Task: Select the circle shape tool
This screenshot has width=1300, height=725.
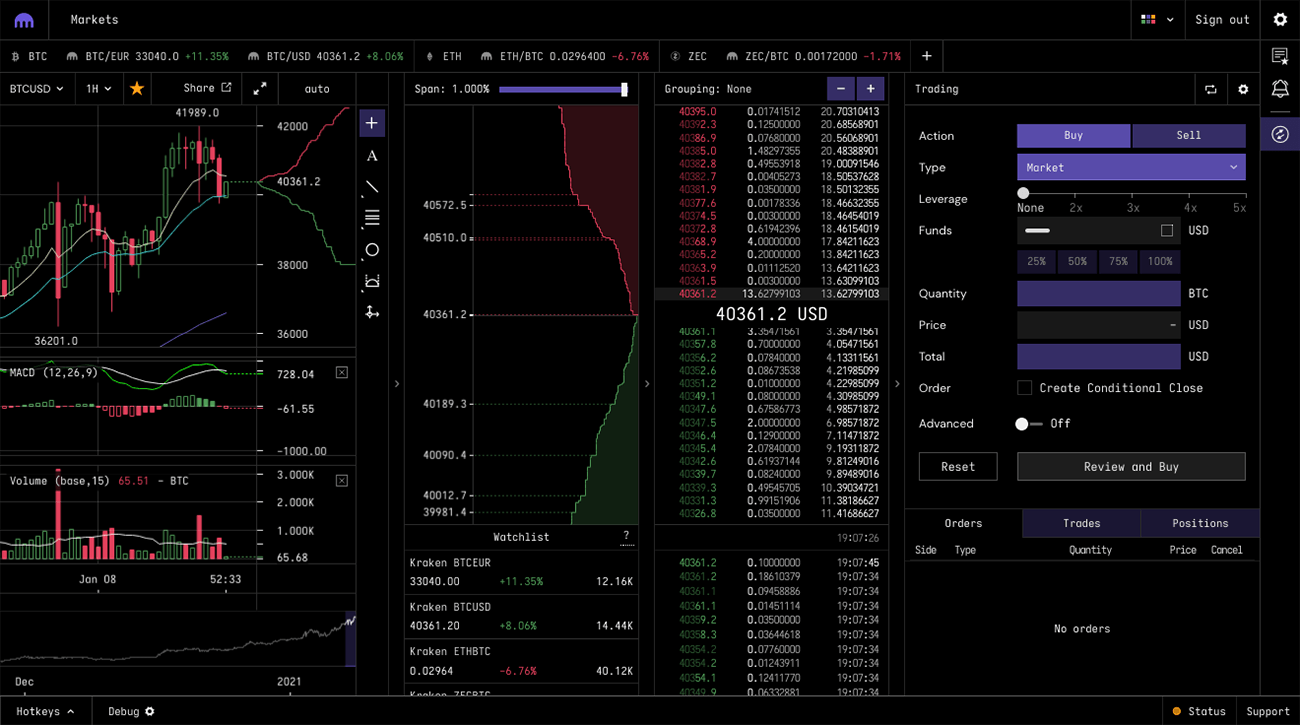Action: [372, 250]
